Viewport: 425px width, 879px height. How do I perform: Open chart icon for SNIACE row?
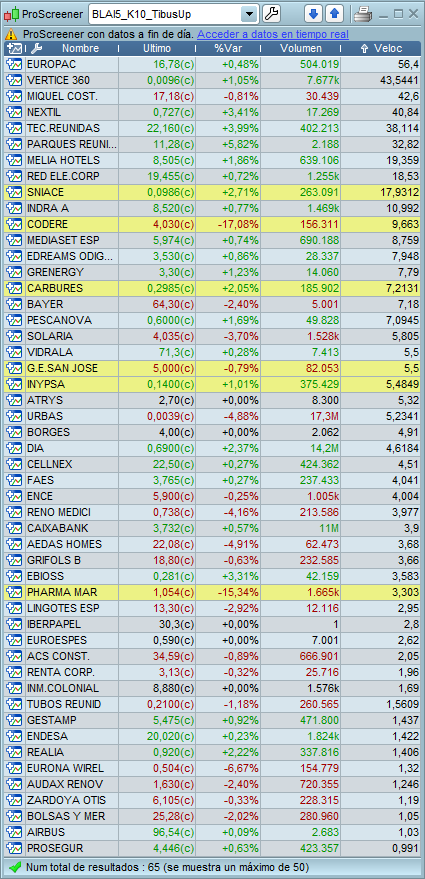coord(13,192)
